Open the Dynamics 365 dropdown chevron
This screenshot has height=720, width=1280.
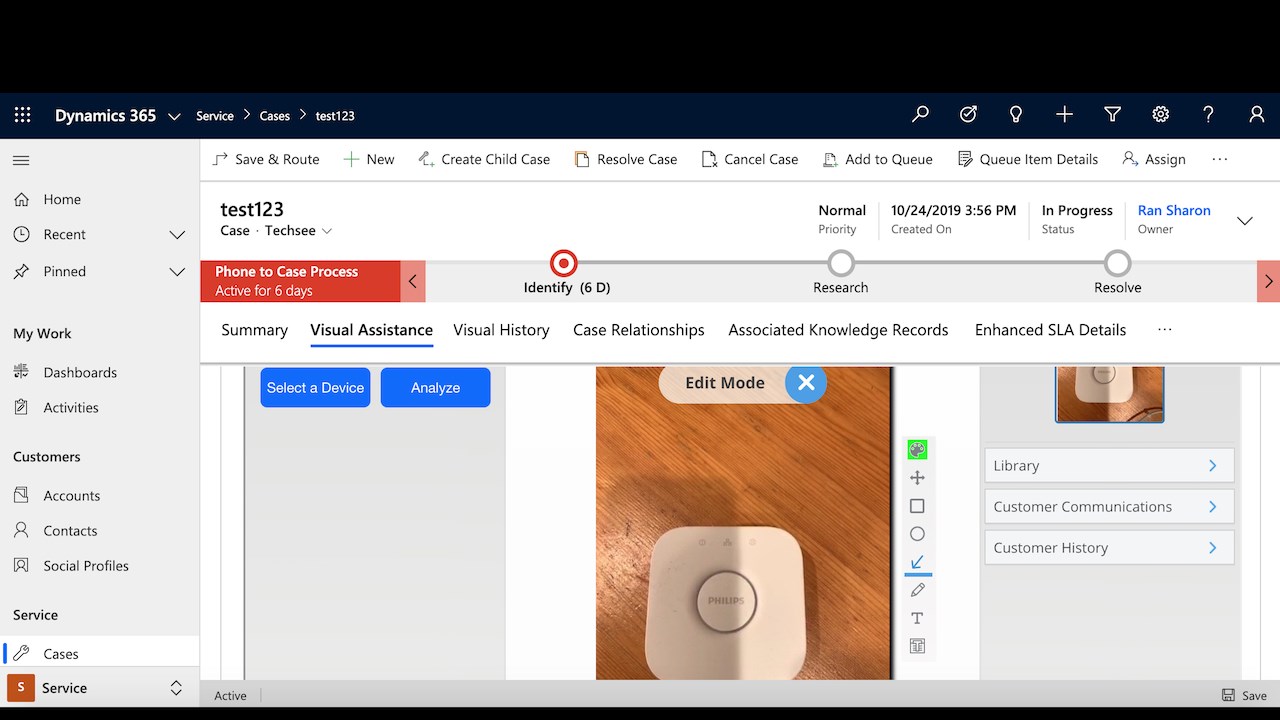[174, 116]
